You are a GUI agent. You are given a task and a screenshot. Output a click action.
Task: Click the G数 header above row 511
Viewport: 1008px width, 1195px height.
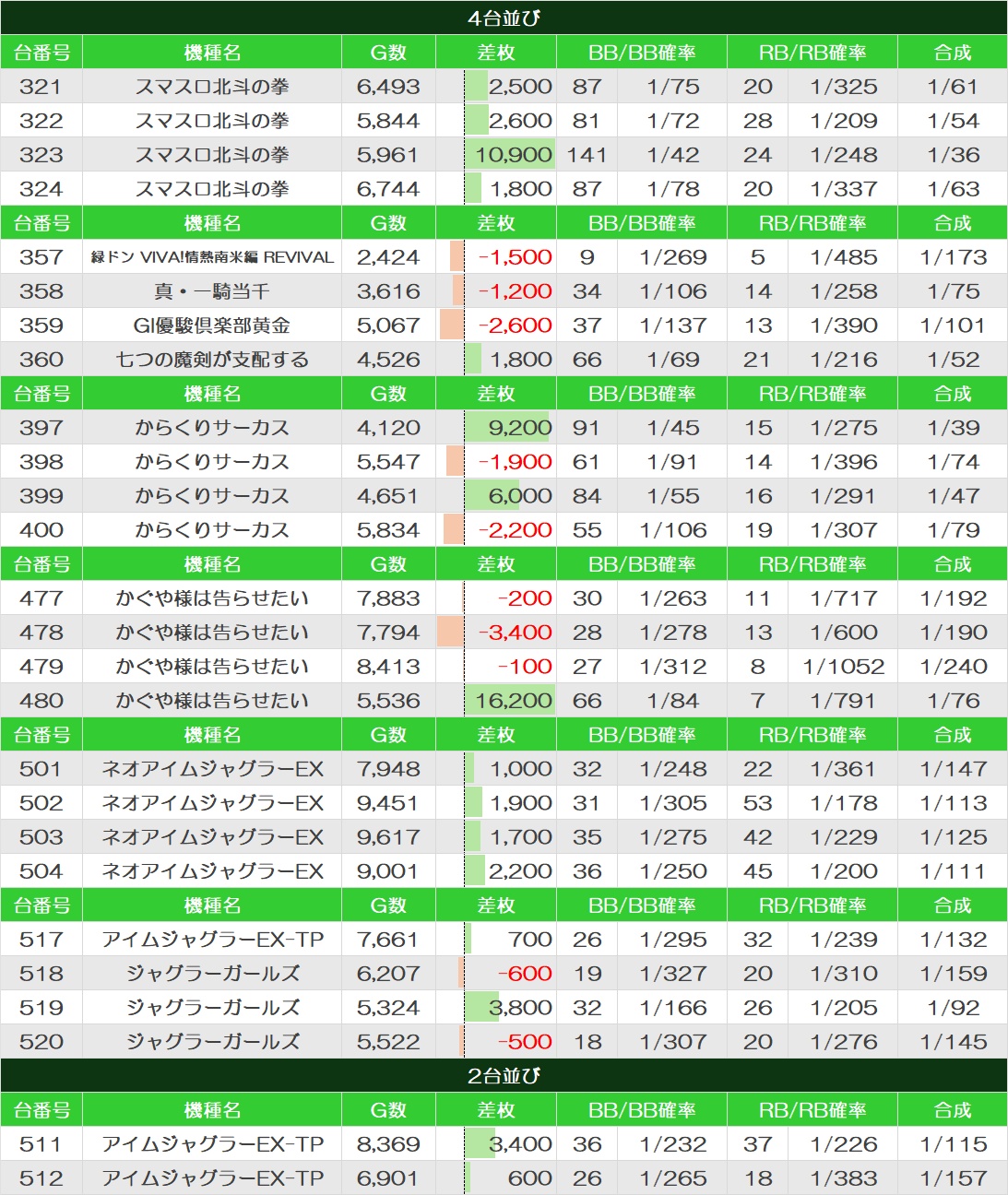[388, 1110]
